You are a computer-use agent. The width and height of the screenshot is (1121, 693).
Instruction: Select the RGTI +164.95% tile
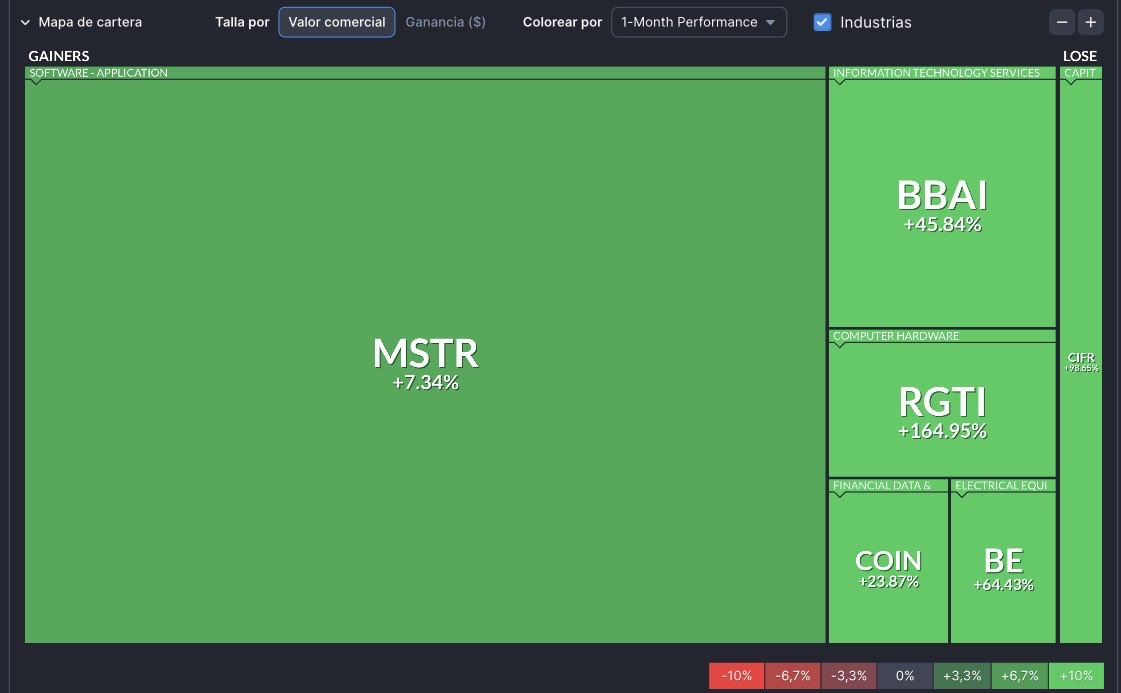coord(942,410)
